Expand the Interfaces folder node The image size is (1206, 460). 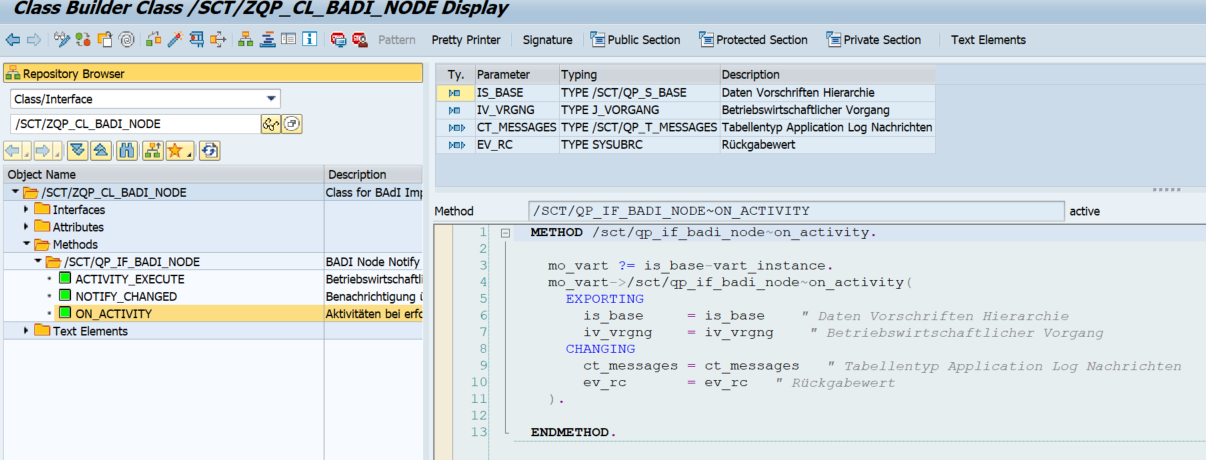point(27,210)
